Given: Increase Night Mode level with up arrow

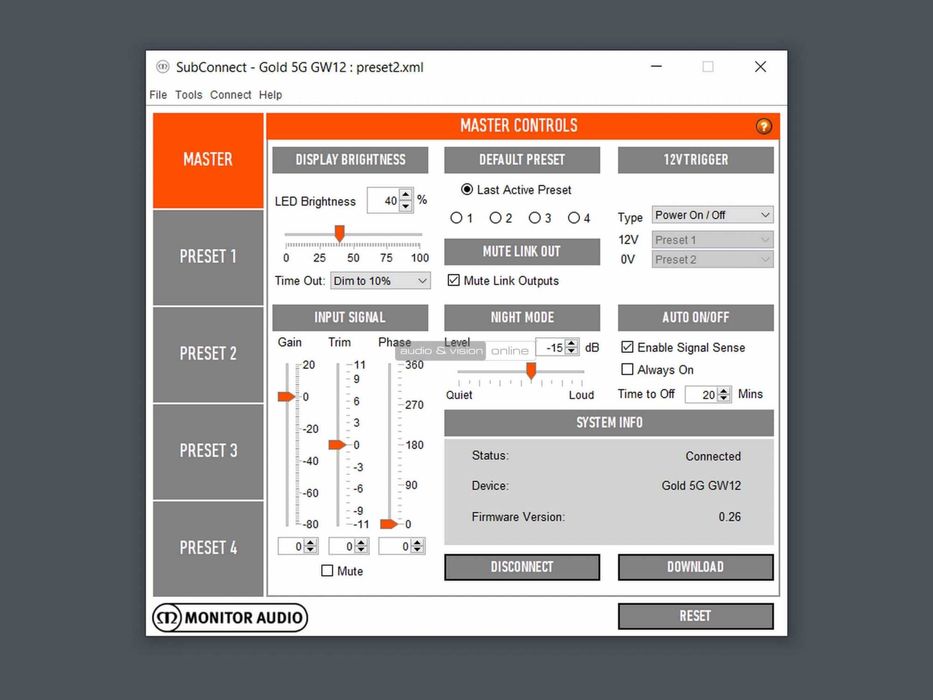Looking at the screenshot, I should (572, 343).
